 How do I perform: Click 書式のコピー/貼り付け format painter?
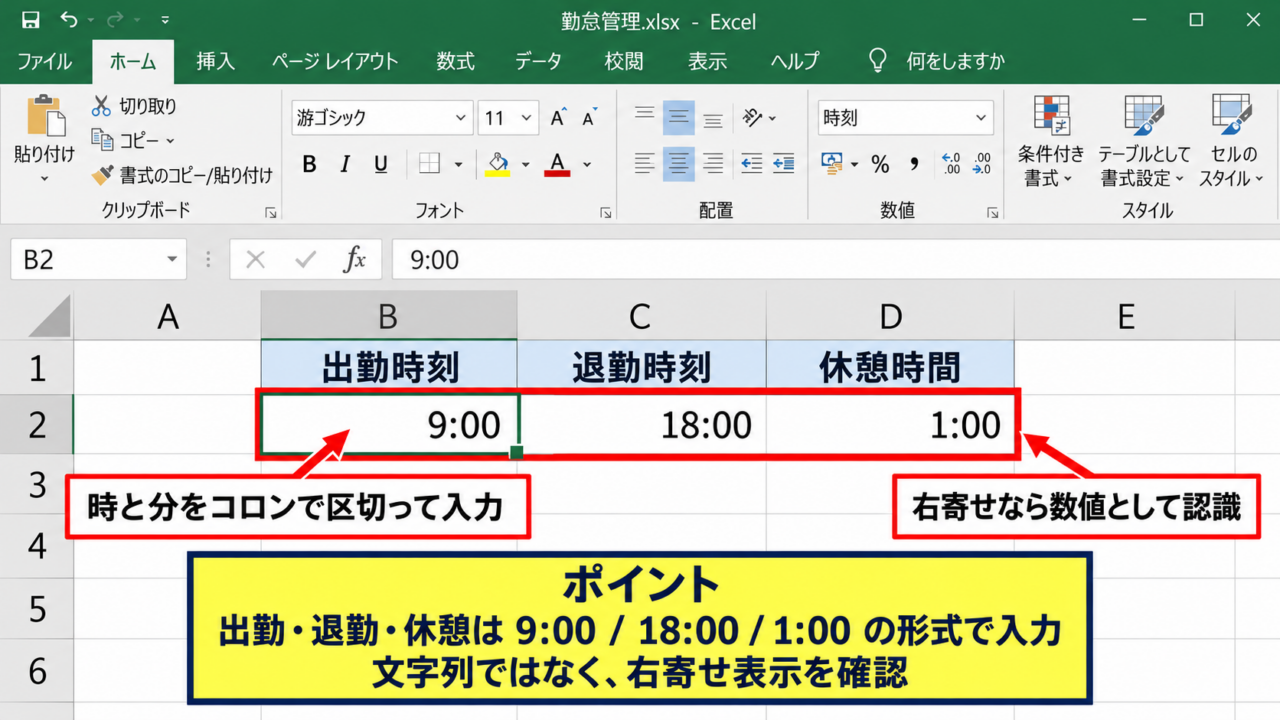181,175
